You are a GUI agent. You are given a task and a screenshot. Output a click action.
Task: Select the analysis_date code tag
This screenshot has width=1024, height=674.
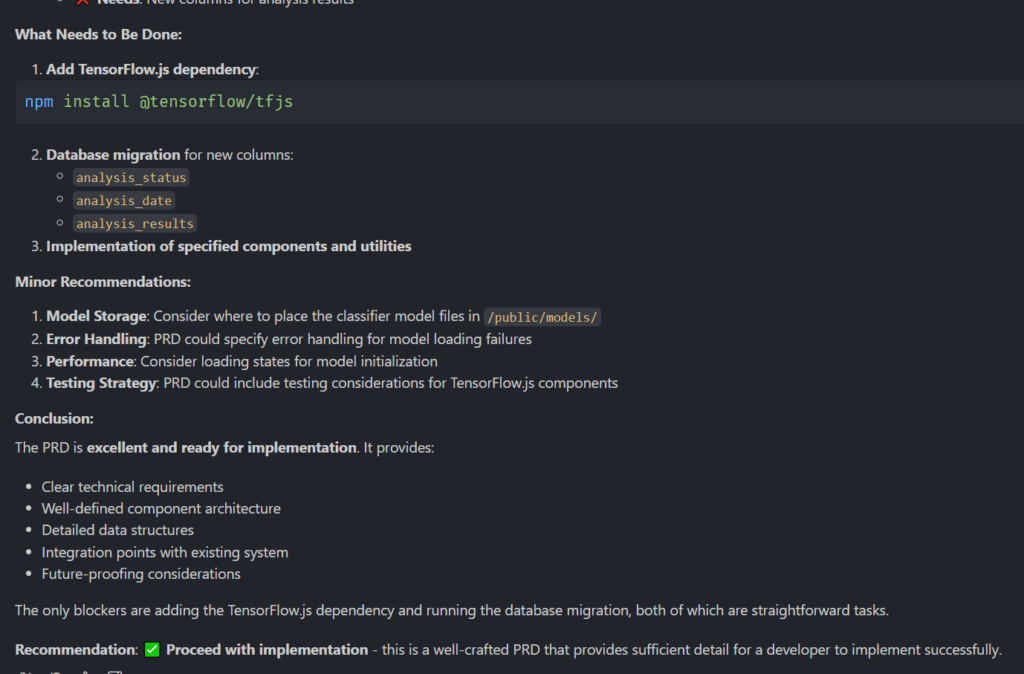pyautogui.click(x=124, y=201)
